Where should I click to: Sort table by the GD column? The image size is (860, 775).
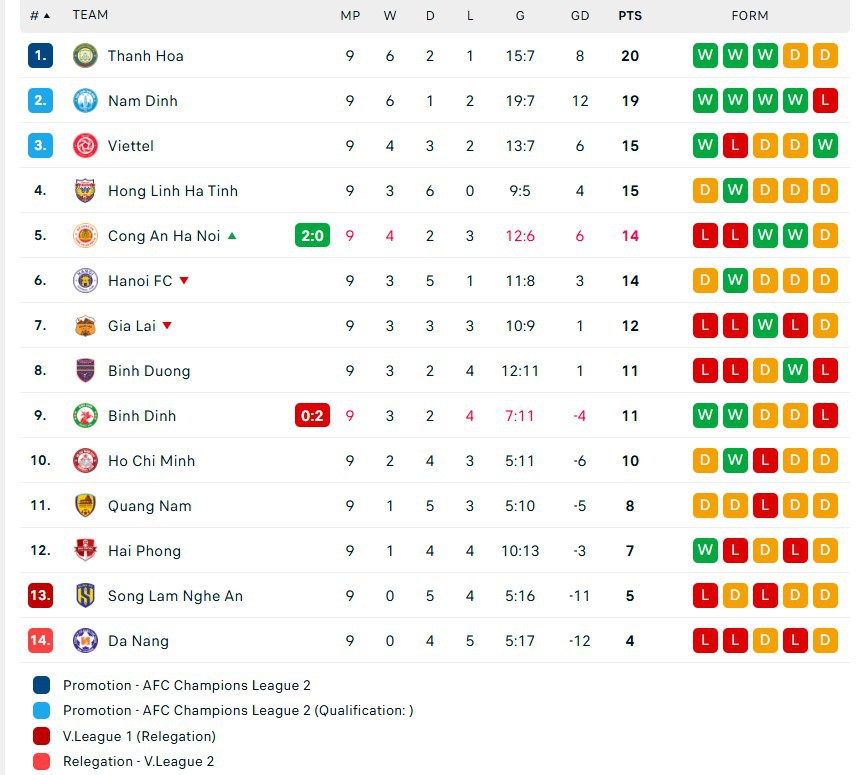578,15
